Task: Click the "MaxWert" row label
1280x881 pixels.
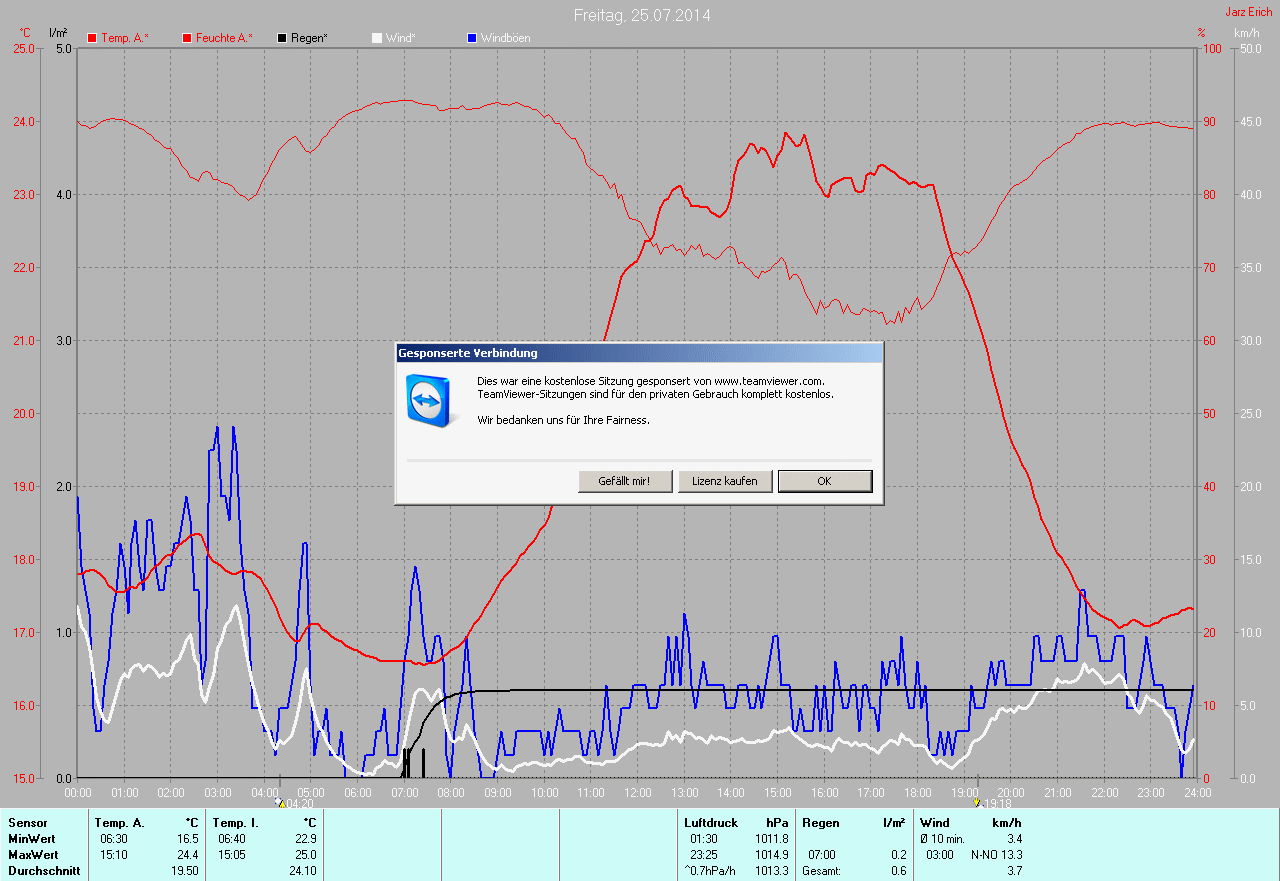Action: (x=33, y=855)
